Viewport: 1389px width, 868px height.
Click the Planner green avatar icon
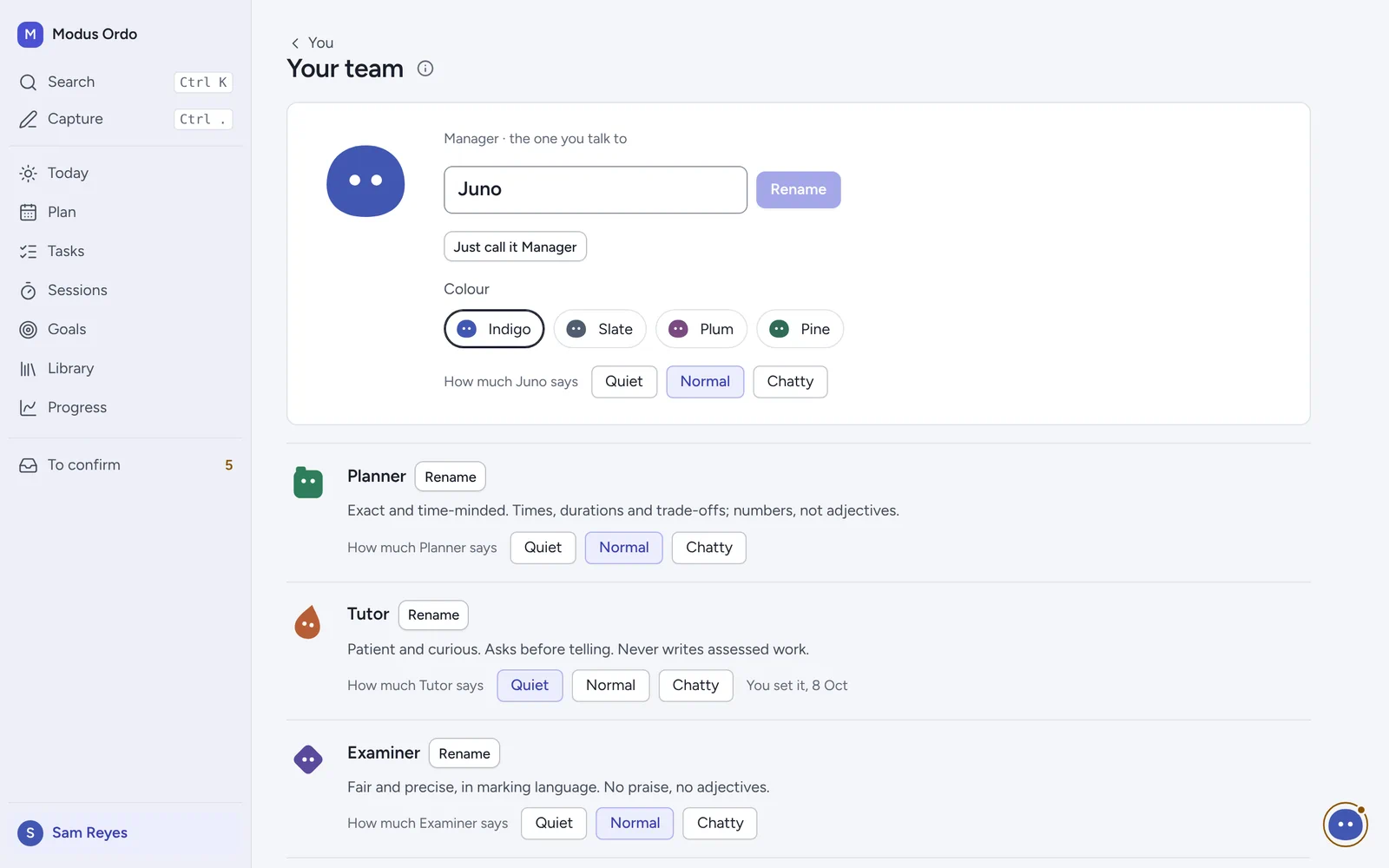[x=308, y=483]
